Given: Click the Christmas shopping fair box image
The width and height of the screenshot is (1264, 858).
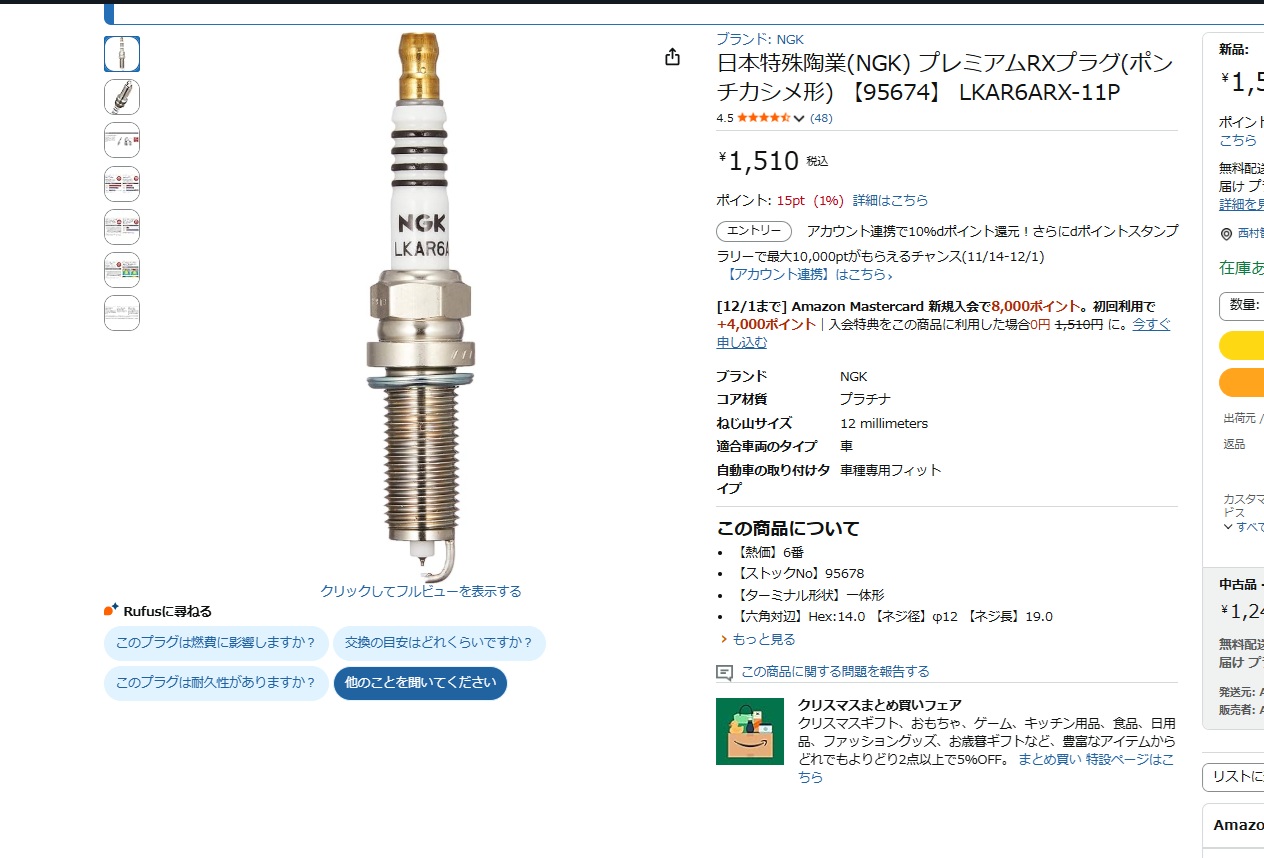Looking at the screenshot, I should pyautogui.click(x=749, y=731).
